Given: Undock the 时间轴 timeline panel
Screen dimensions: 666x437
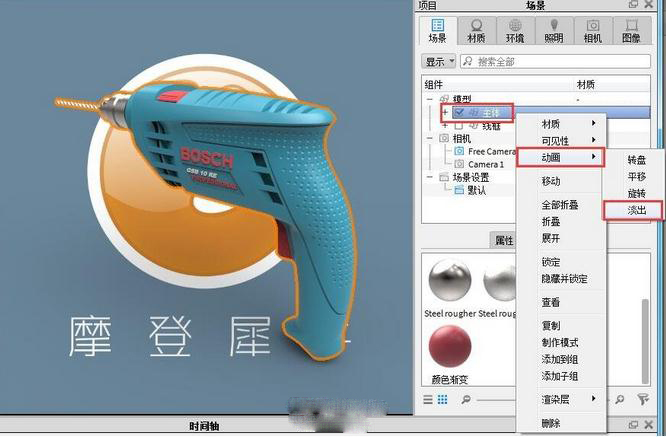Looking at the screenshot, I should pyautogui.click(x=633, y=424).
